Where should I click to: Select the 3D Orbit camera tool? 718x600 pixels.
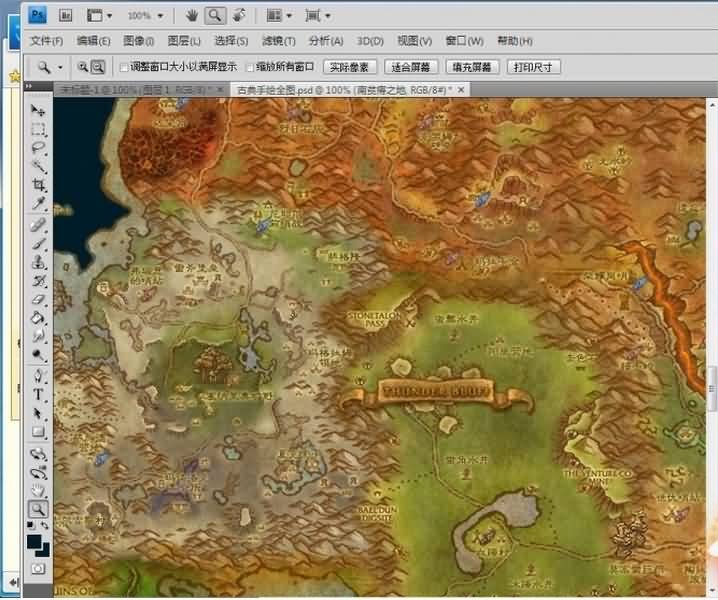[38, 472]
